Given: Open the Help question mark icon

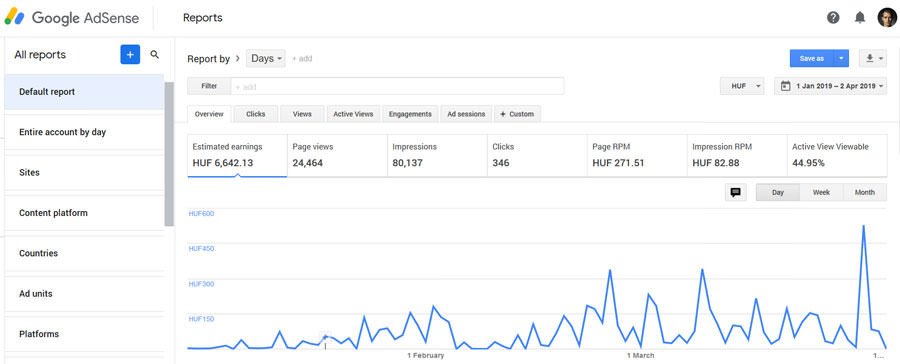Looking at the screenshot, I should click(833, 18).
